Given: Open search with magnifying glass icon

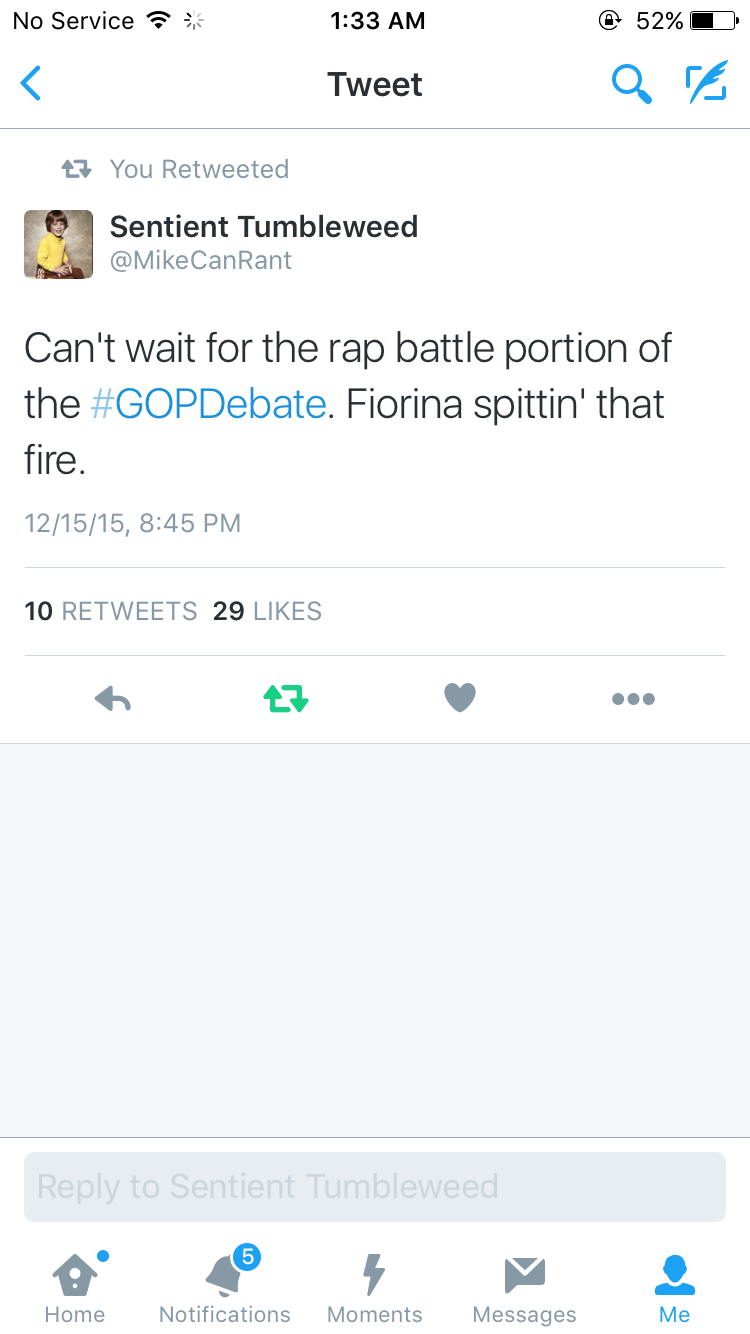Looking at the screenshot, I should (631, 84).
